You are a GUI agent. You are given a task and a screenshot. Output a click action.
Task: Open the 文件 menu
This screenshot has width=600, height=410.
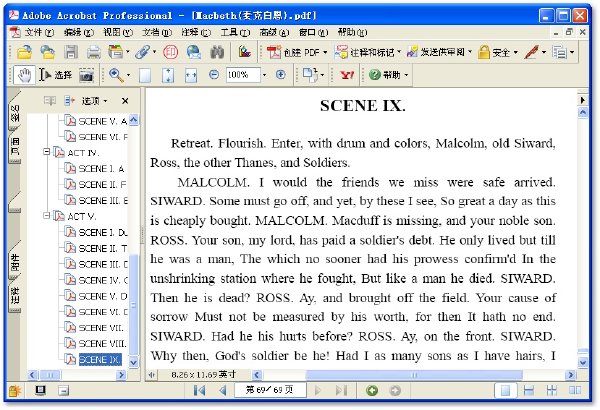[39, 32]
